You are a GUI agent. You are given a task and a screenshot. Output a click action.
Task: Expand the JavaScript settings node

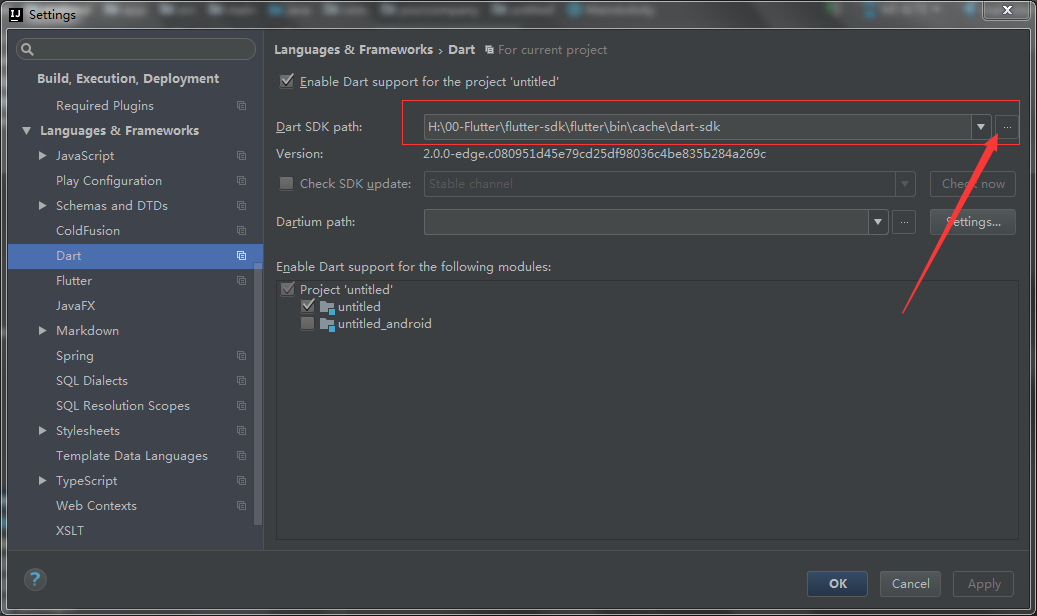[x=42, y=156]
